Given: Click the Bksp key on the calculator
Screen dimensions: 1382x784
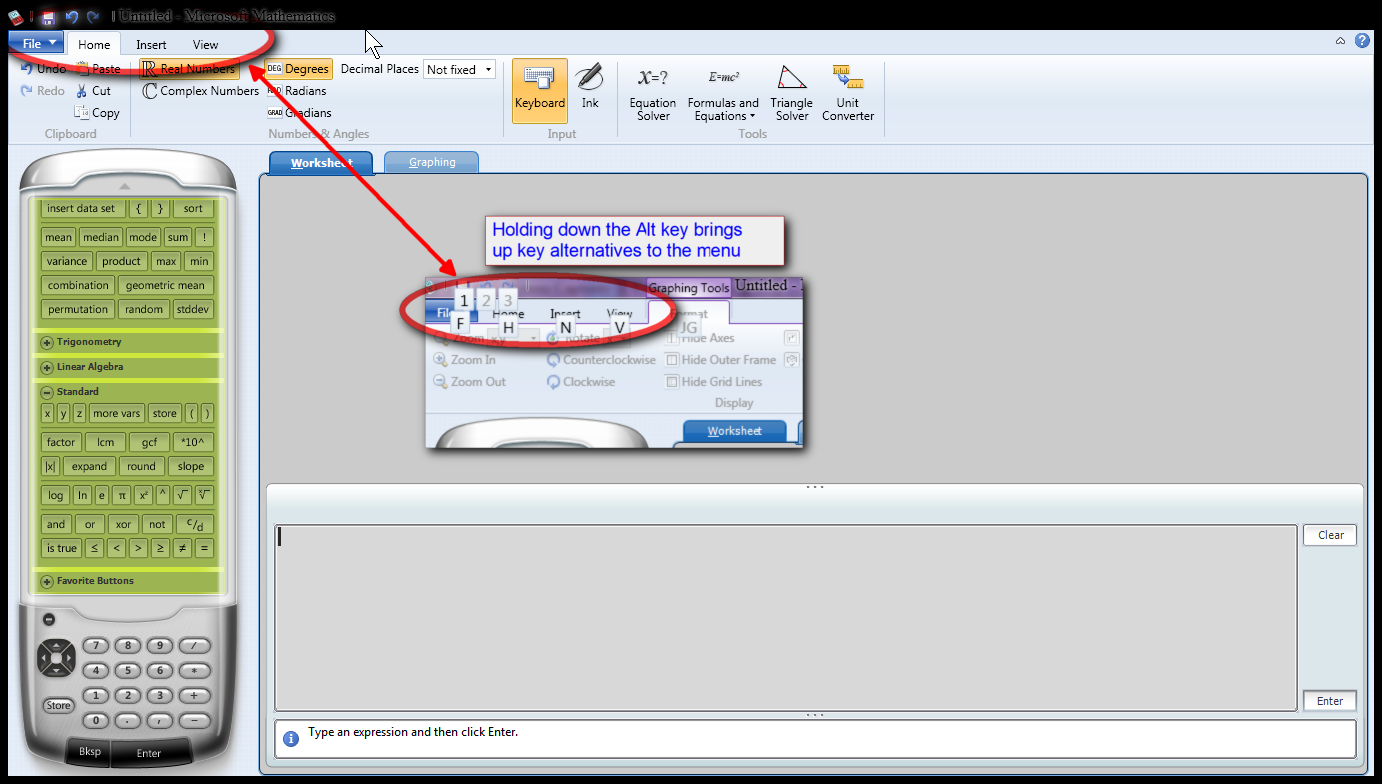Looking at the screenshot, I should pos(90,753).
